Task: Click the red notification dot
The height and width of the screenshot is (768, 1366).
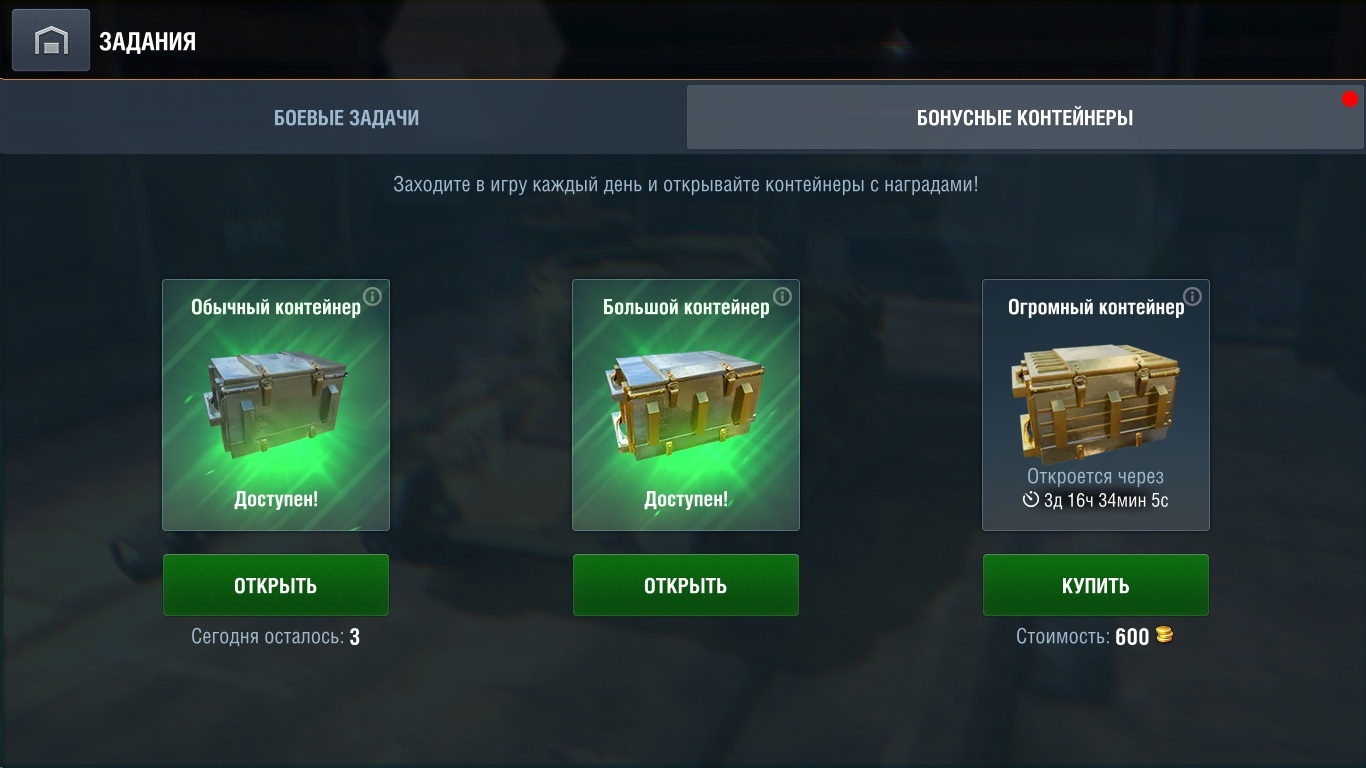Action: pos(1350,99)
